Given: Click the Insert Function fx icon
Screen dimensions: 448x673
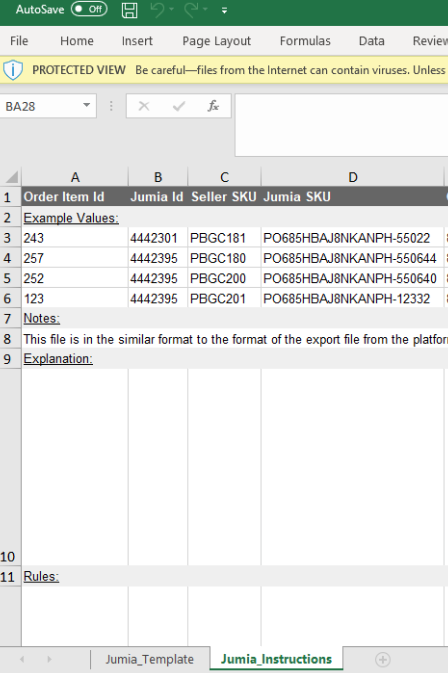Looking at the screenshot, I should click(x=213, y=106).
